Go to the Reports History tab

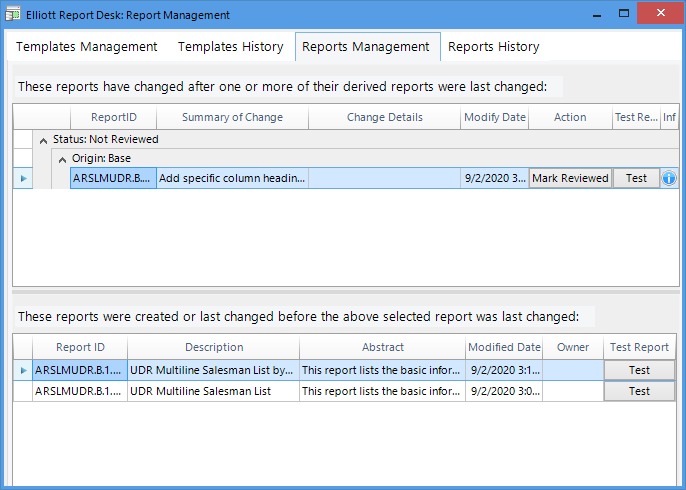click(x=494, y=46)
